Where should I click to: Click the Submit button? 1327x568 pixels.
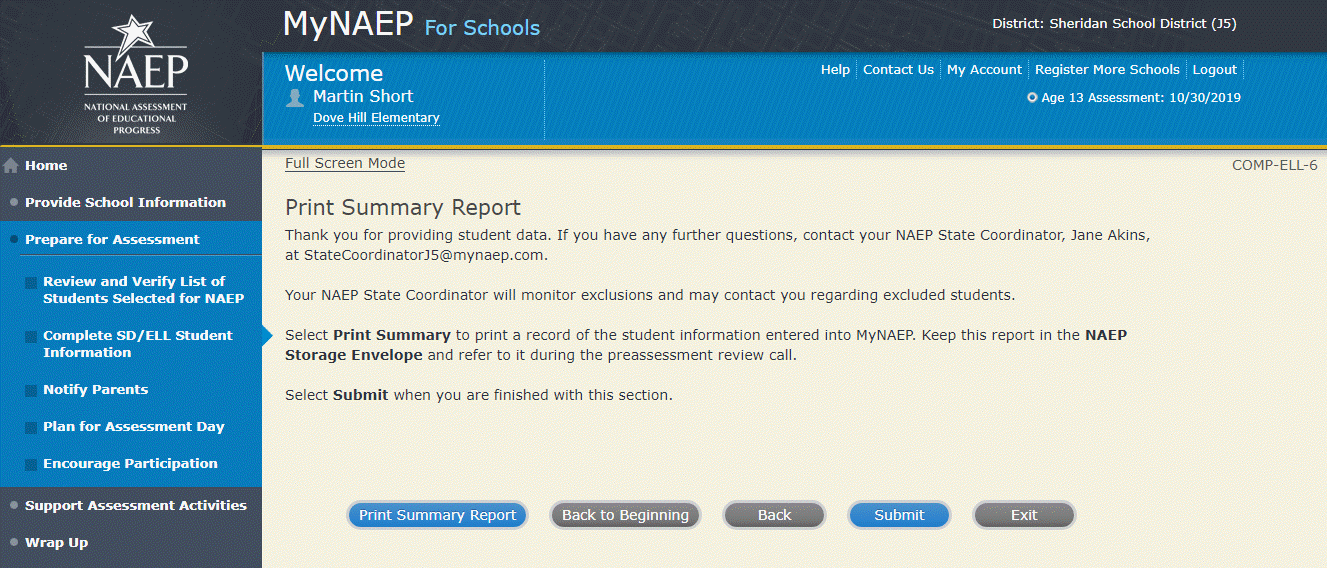click(x=899, y=515)
